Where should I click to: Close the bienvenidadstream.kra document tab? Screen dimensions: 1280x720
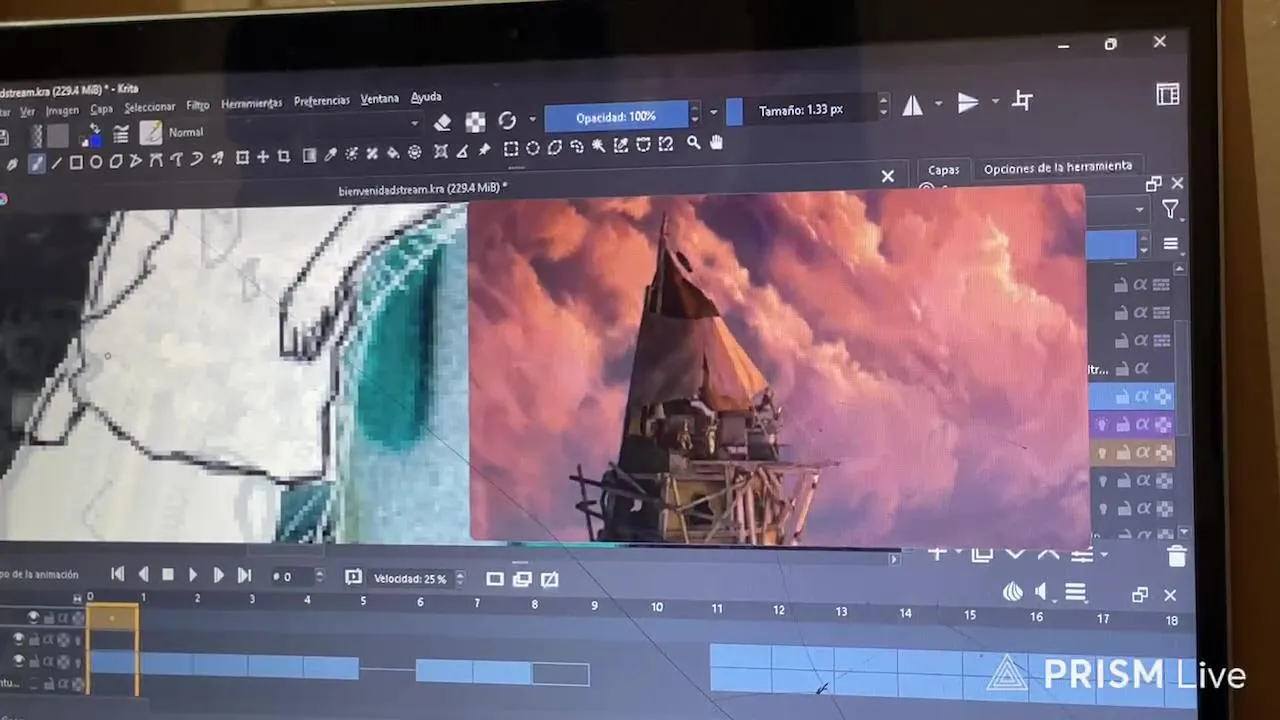pos(887,176)
